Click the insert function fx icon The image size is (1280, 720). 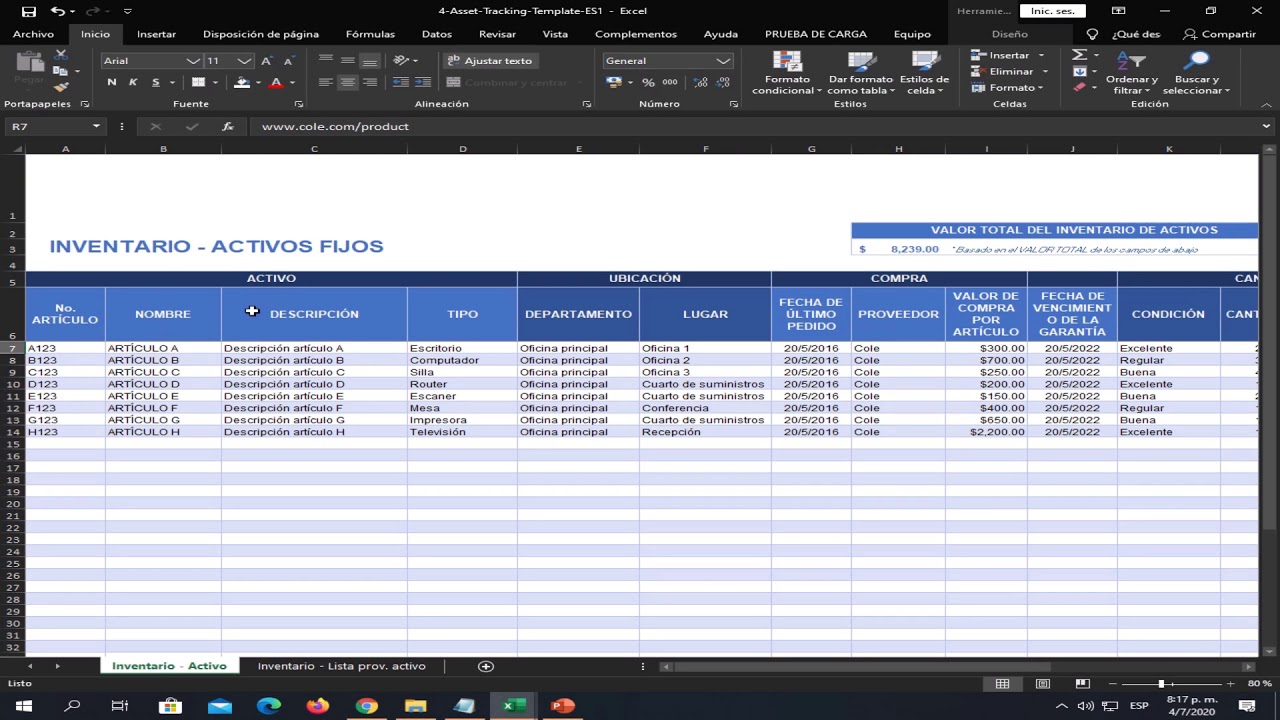pos(228,127)
